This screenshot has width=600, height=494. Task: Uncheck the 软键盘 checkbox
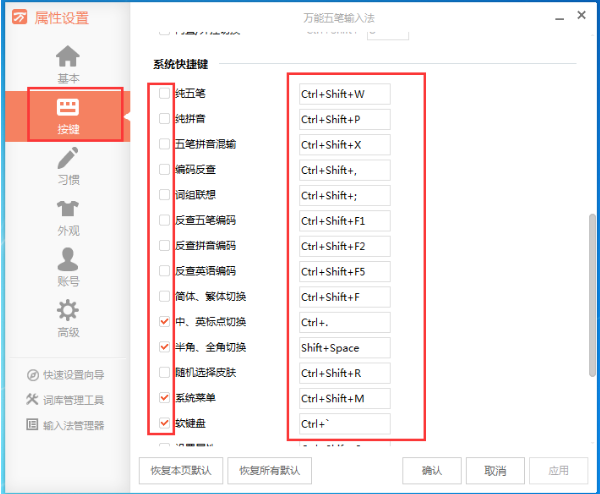click(164, 423)
